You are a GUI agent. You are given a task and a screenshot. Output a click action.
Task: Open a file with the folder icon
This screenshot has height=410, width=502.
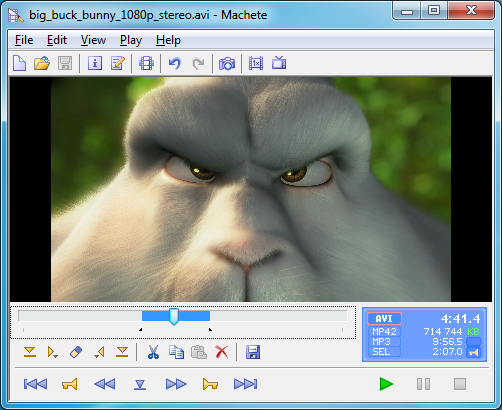pyautogui.click(x=42, y=63)
